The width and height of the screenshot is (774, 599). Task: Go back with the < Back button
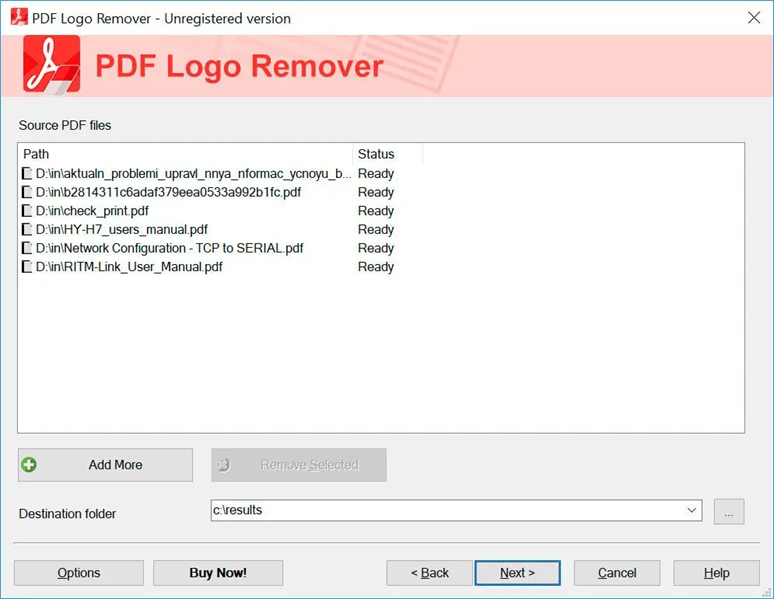429,573
